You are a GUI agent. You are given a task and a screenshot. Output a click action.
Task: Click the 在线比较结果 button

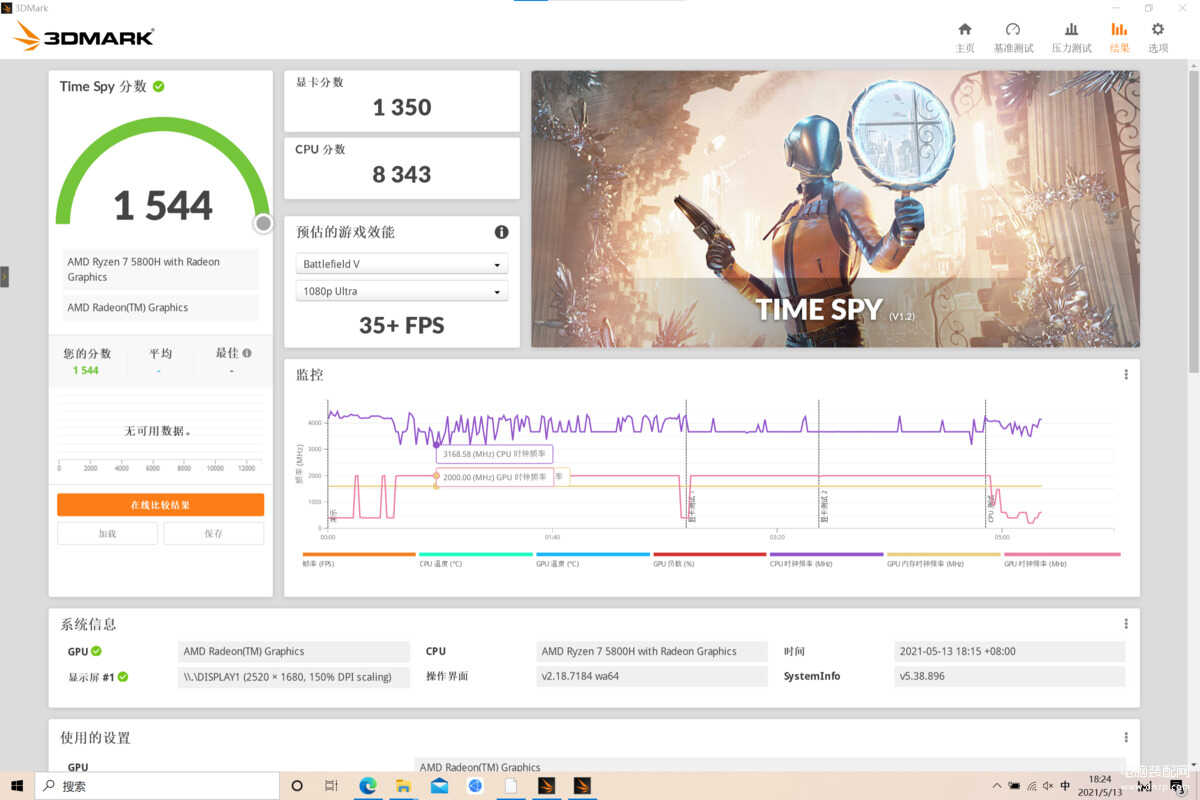coord(160,505)
